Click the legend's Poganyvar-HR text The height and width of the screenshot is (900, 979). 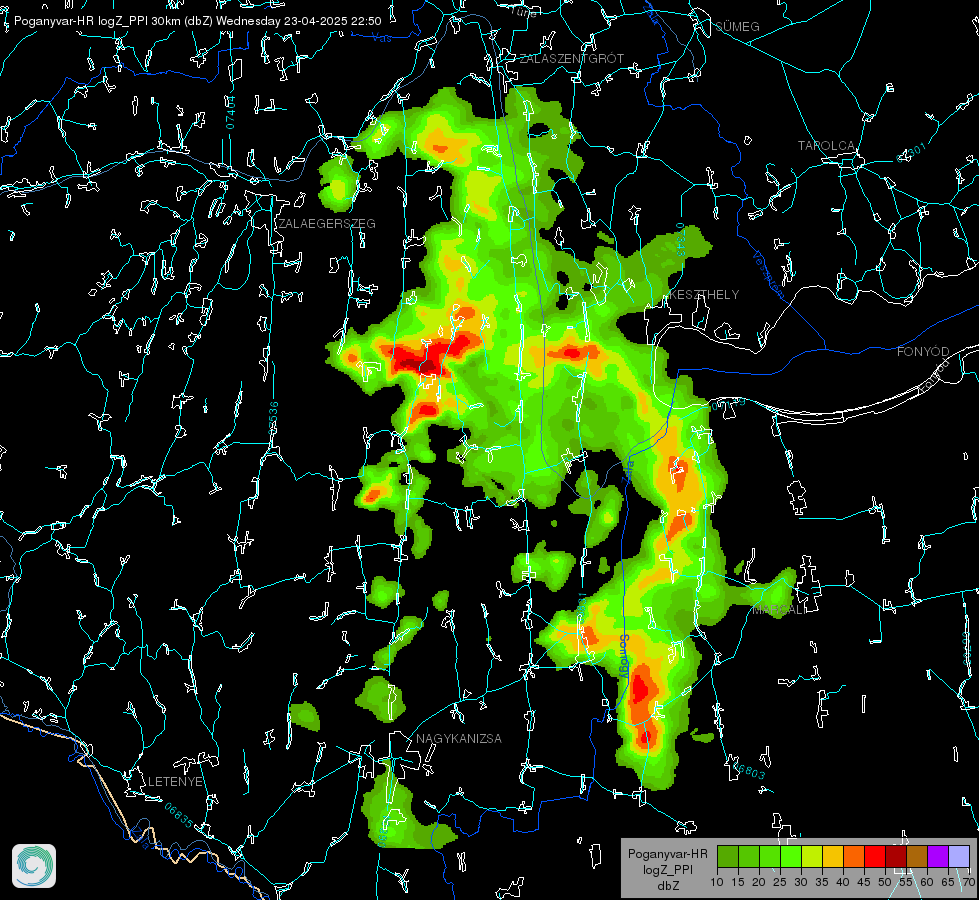click(x=667, y=853)
